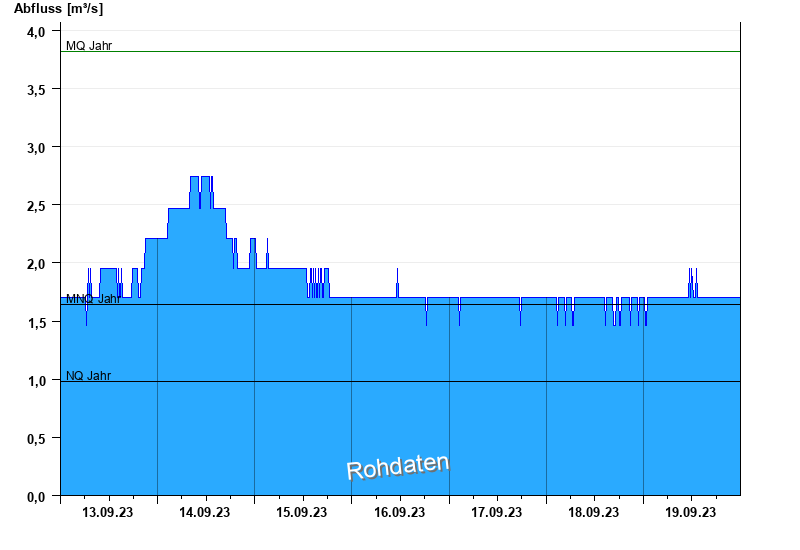Click the 16.09.23 date label
This screenshot has height=550, width=800.
tap(400, 513)
